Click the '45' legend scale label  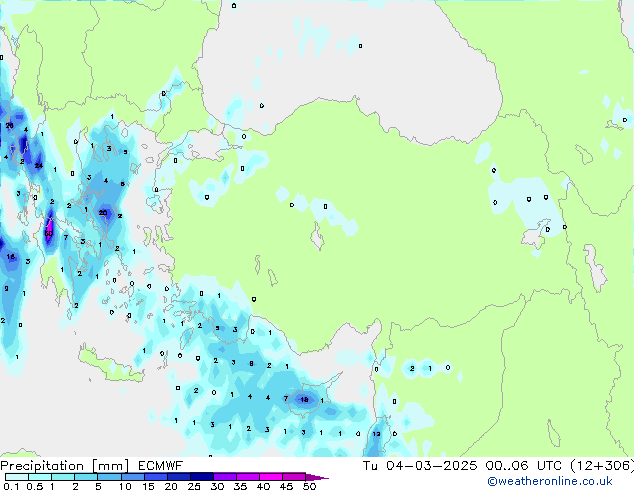click(286, 486)
